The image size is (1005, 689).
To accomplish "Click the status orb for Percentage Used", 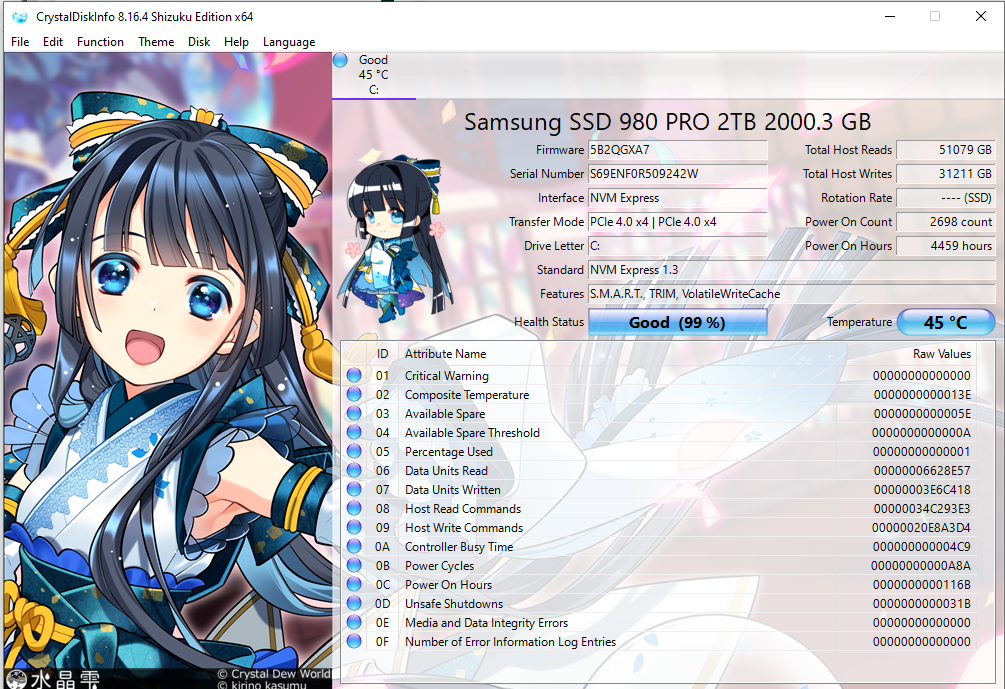I will click(354, 451).
